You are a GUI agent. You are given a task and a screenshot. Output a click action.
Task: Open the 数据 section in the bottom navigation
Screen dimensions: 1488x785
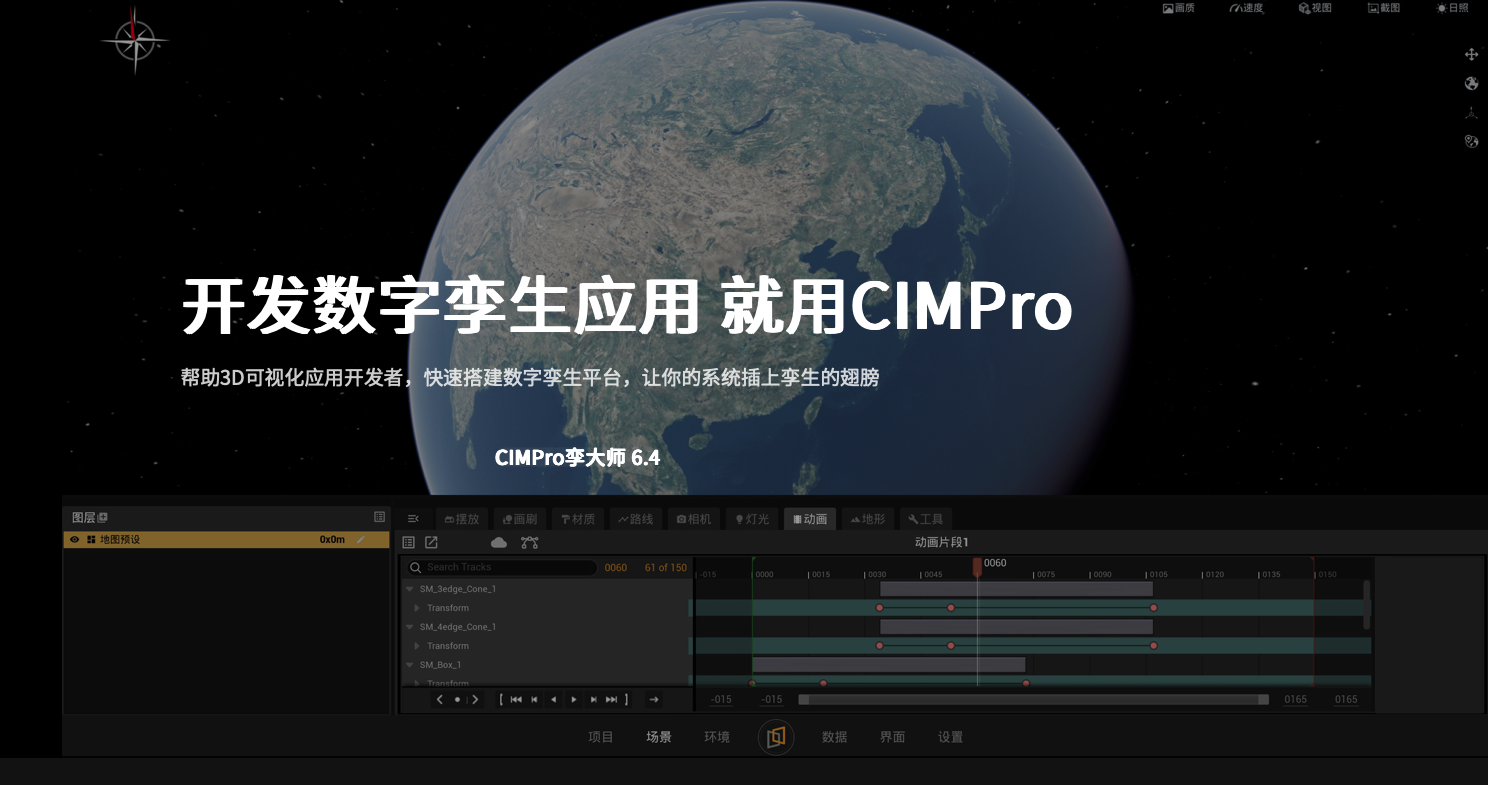click(835, 737)
